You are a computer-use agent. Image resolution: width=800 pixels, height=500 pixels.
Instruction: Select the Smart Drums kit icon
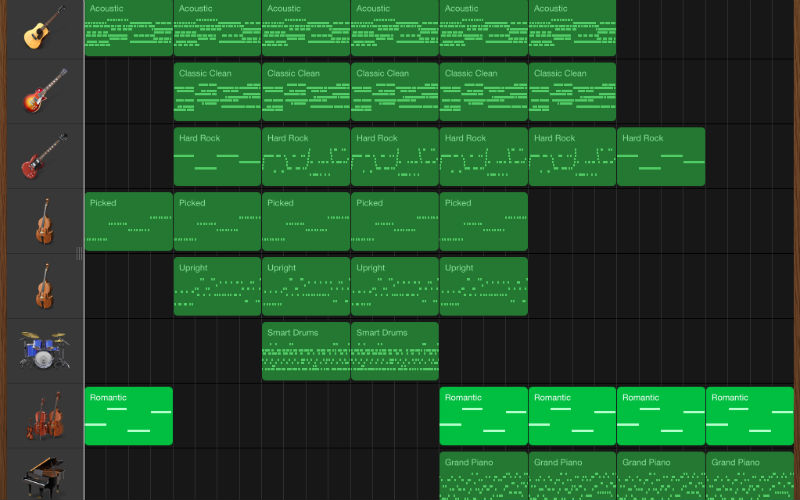[44, 350]
